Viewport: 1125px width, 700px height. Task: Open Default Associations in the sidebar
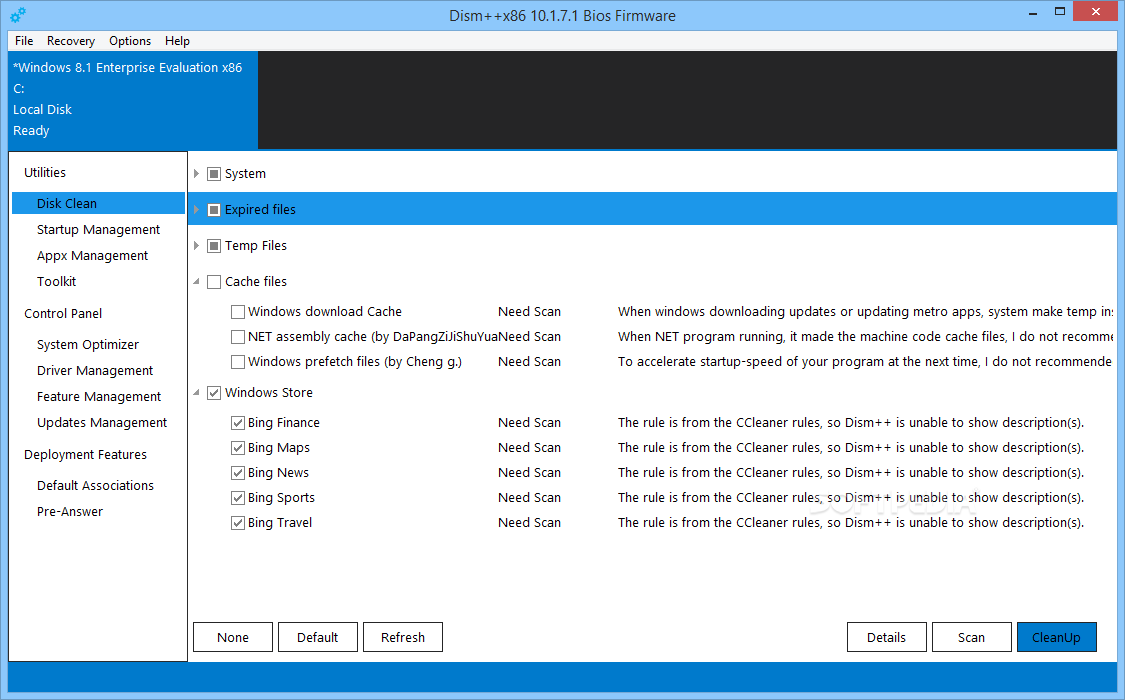[x=95, y=486]
